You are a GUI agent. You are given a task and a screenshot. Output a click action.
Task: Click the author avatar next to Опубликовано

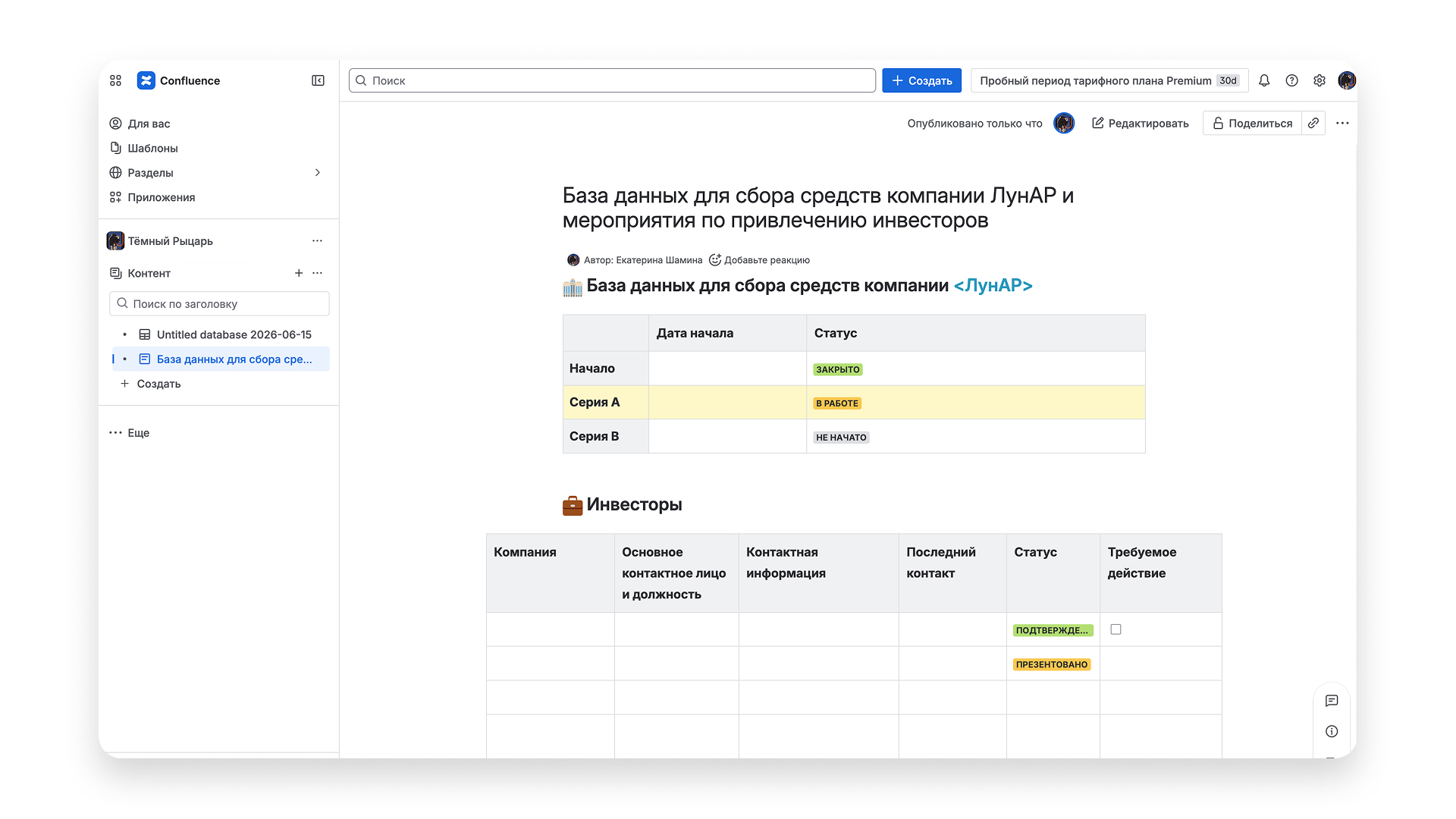[x=1064, y=123]
